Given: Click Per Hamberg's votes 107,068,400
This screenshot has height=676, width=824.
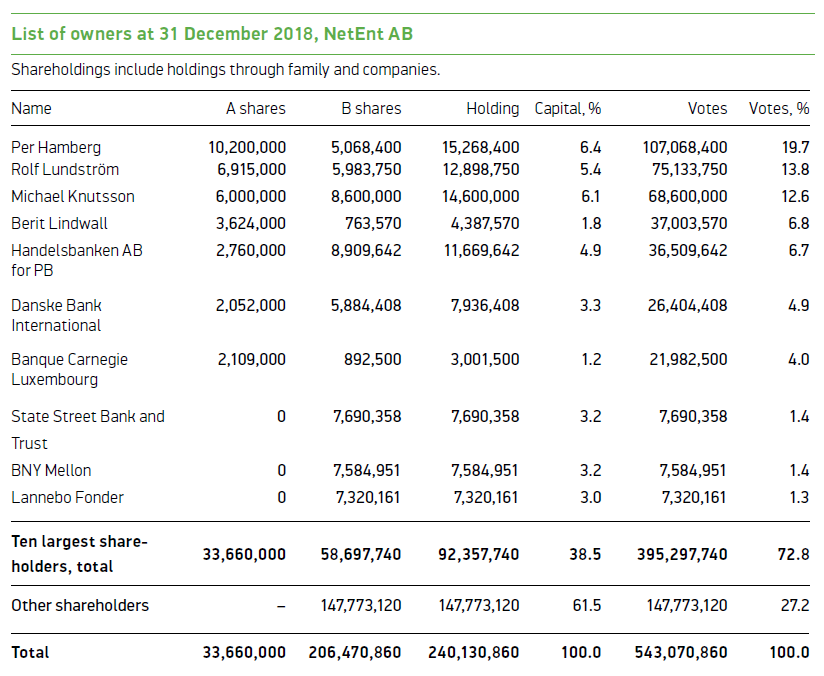Looking at the screenshot, I should click(685, 148).
